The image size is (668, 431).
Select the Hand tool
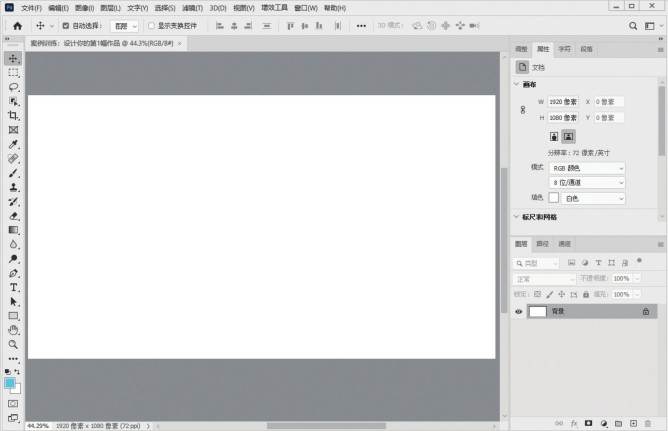pyautogui.click(x=13, y=330)
